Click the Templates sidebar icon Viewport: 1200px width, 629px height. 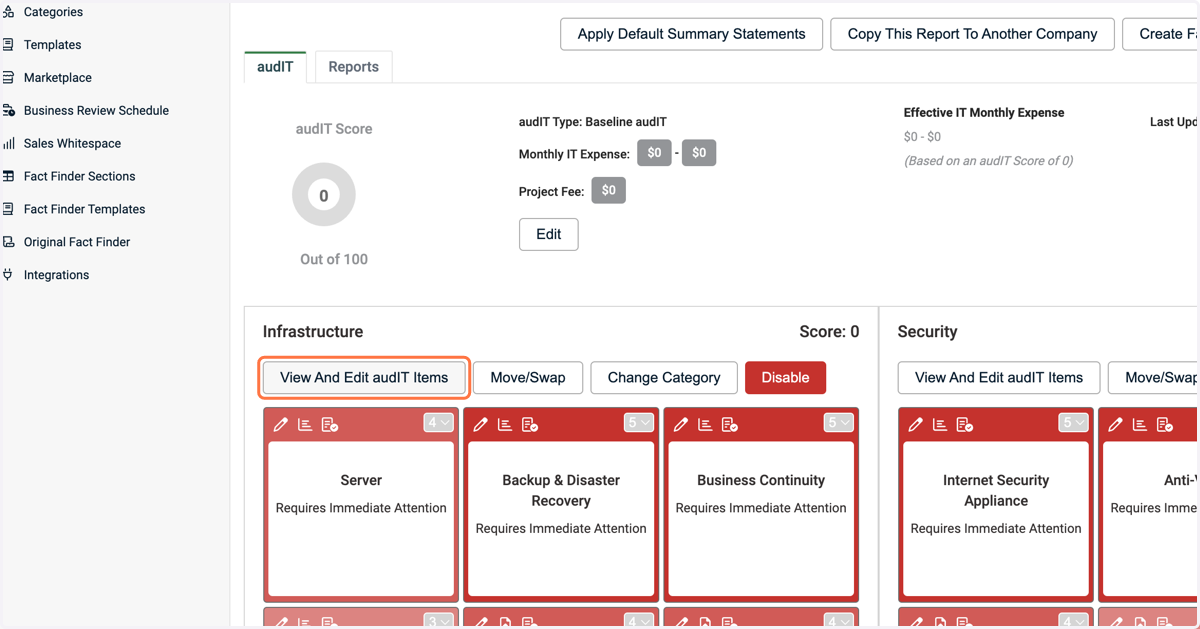click(x=9, y=45)
